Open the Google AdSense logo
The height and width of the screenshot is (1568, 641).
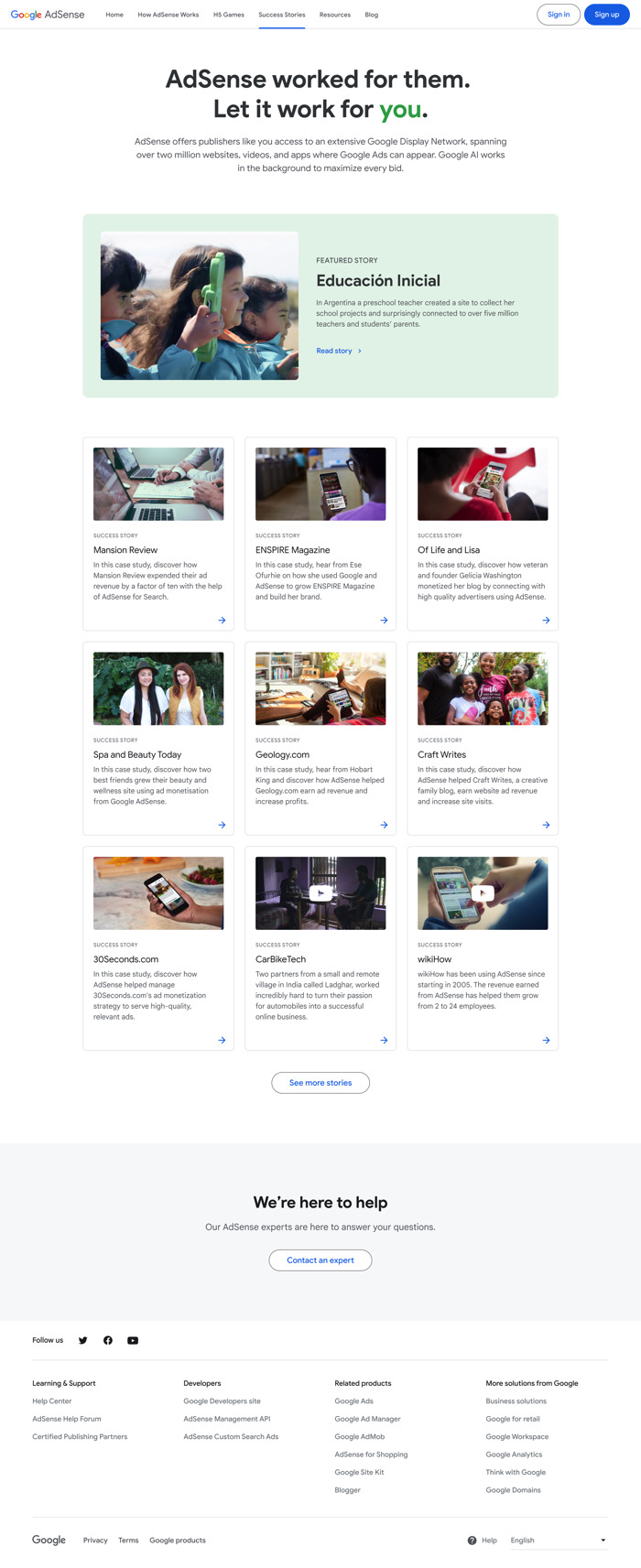click(x=48, y=15)
